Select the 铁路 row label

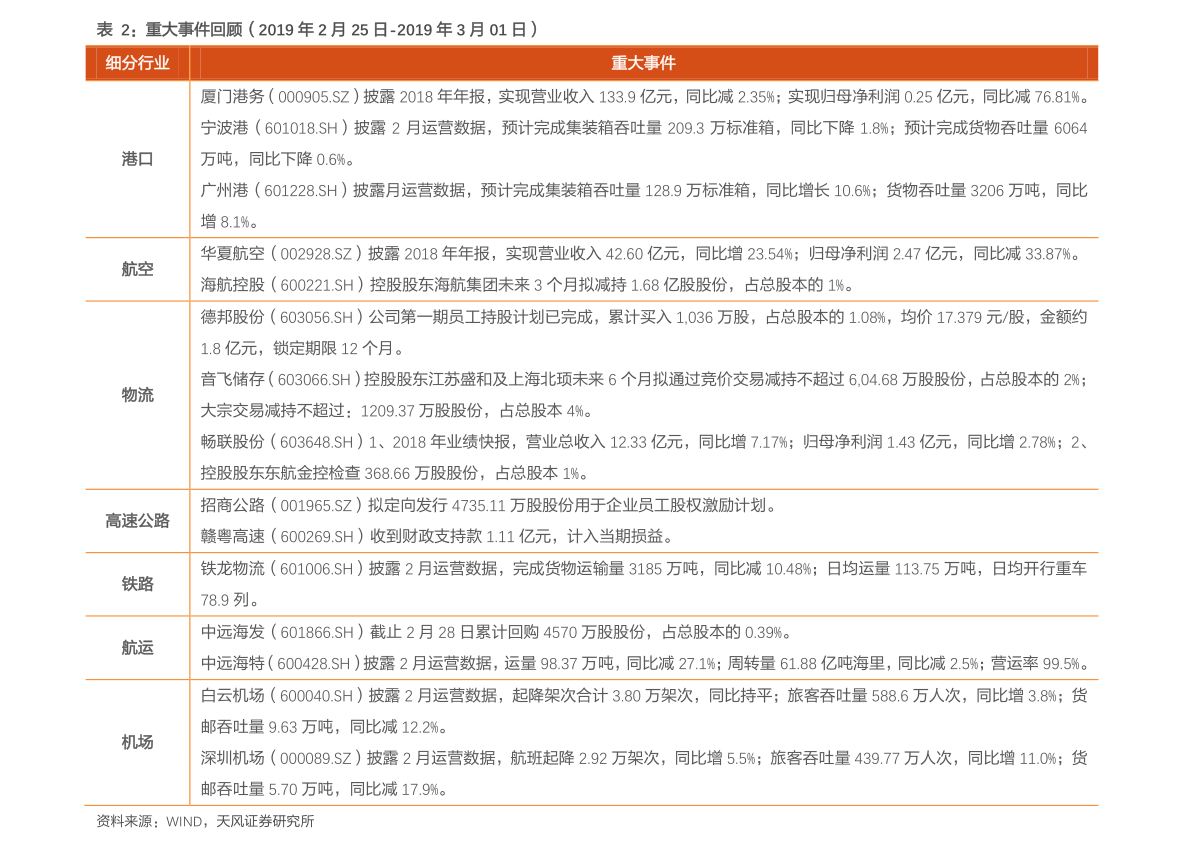click(137, 584)
